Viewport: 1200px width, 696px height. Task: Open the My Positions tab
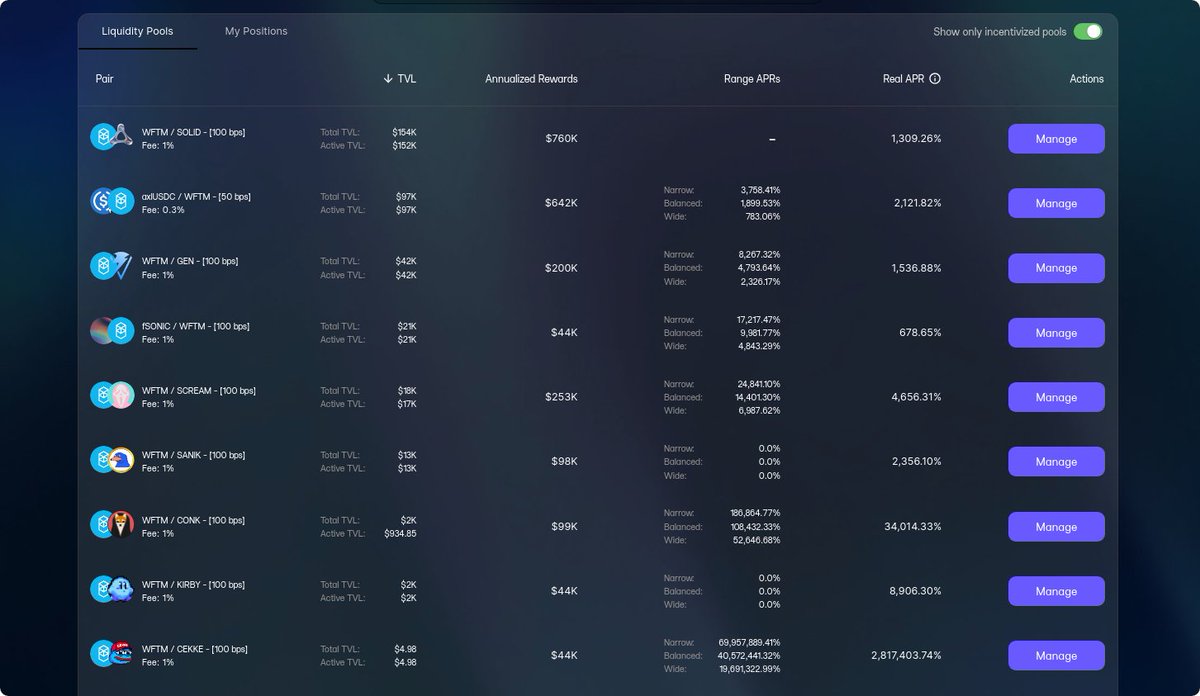(256, 31)
